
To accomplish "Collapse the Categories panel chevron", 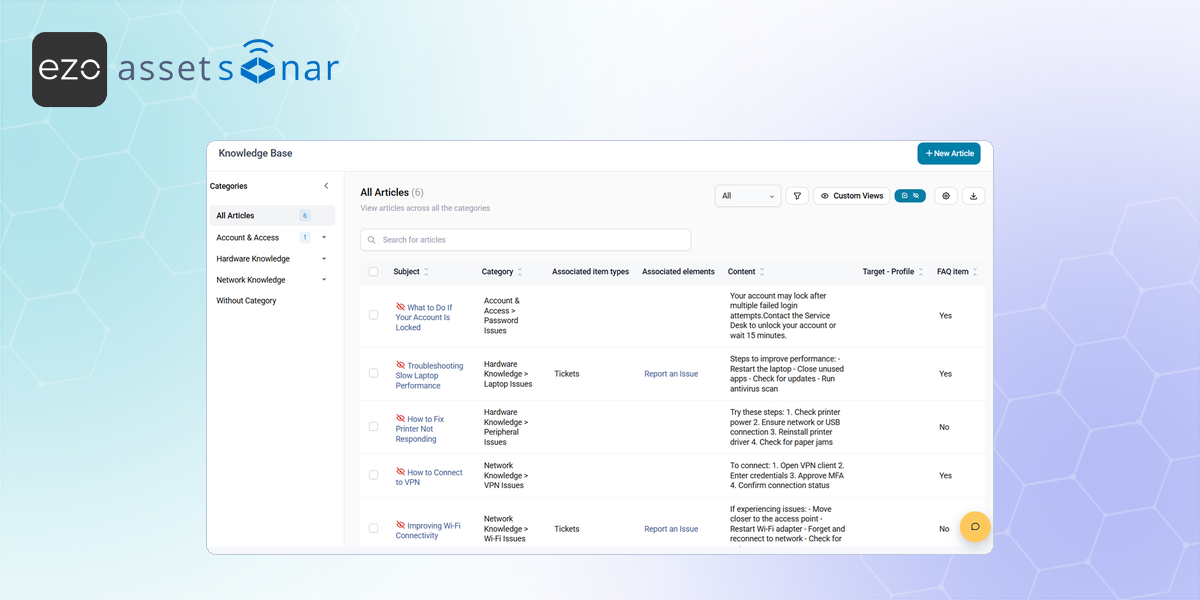I will coord(326,186).
